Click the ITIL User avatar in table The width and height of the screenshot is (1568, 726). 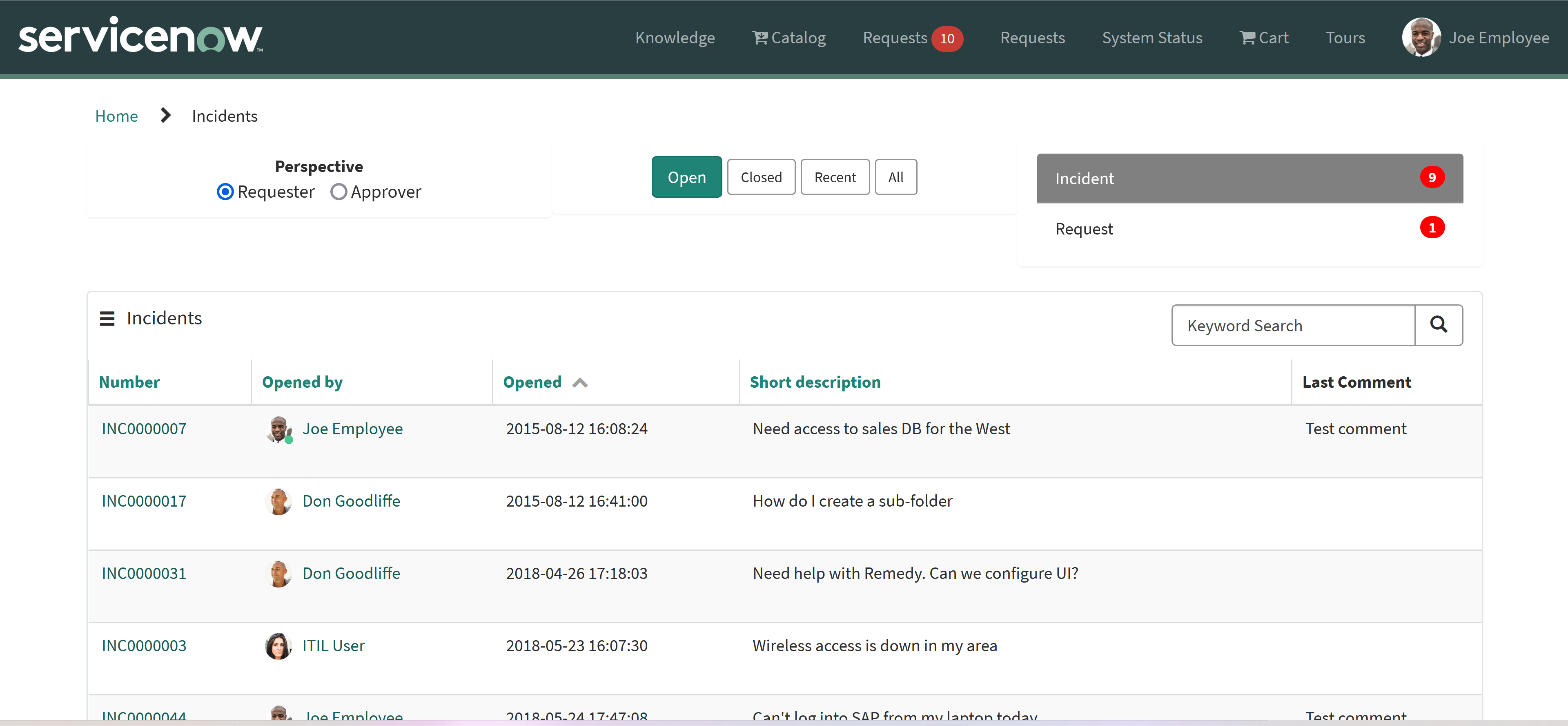tap(278, 646)
